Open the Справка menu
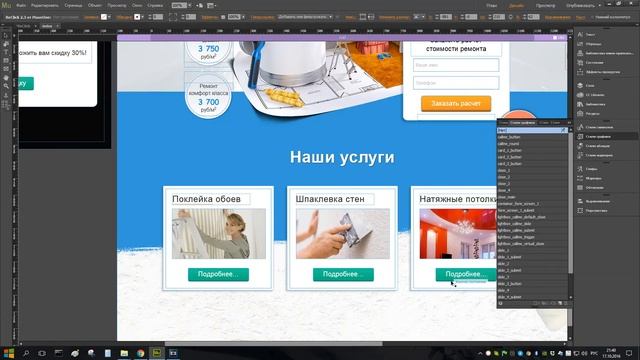Screen dimensions: 640x360 (x=155, y=5)
